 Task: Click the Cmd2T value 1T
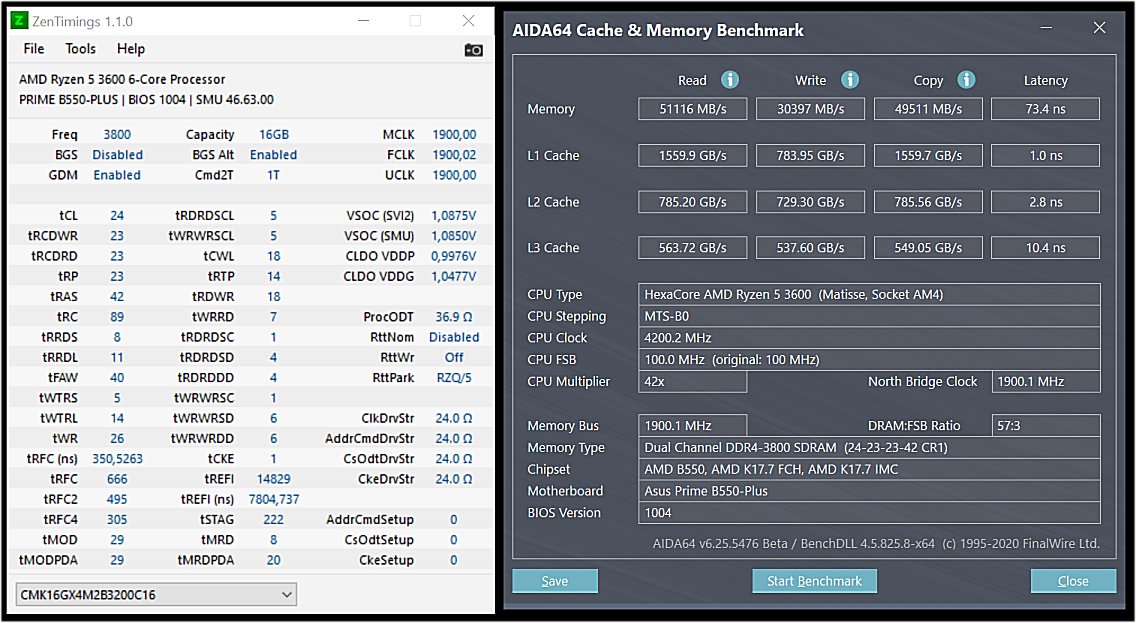273,175
